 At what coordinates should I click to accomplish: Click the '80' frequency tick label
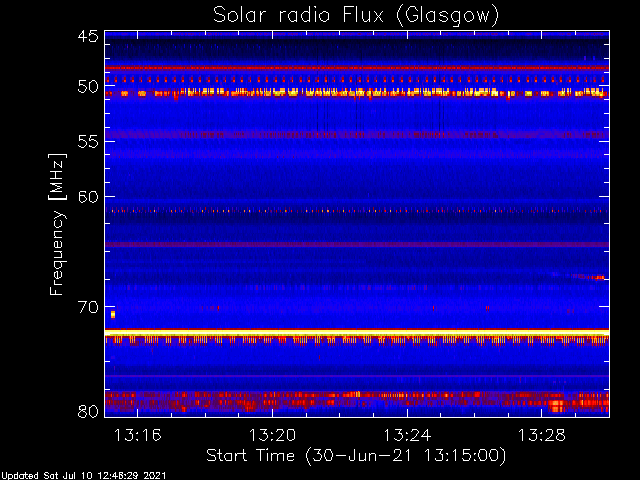tap(88, 411)
